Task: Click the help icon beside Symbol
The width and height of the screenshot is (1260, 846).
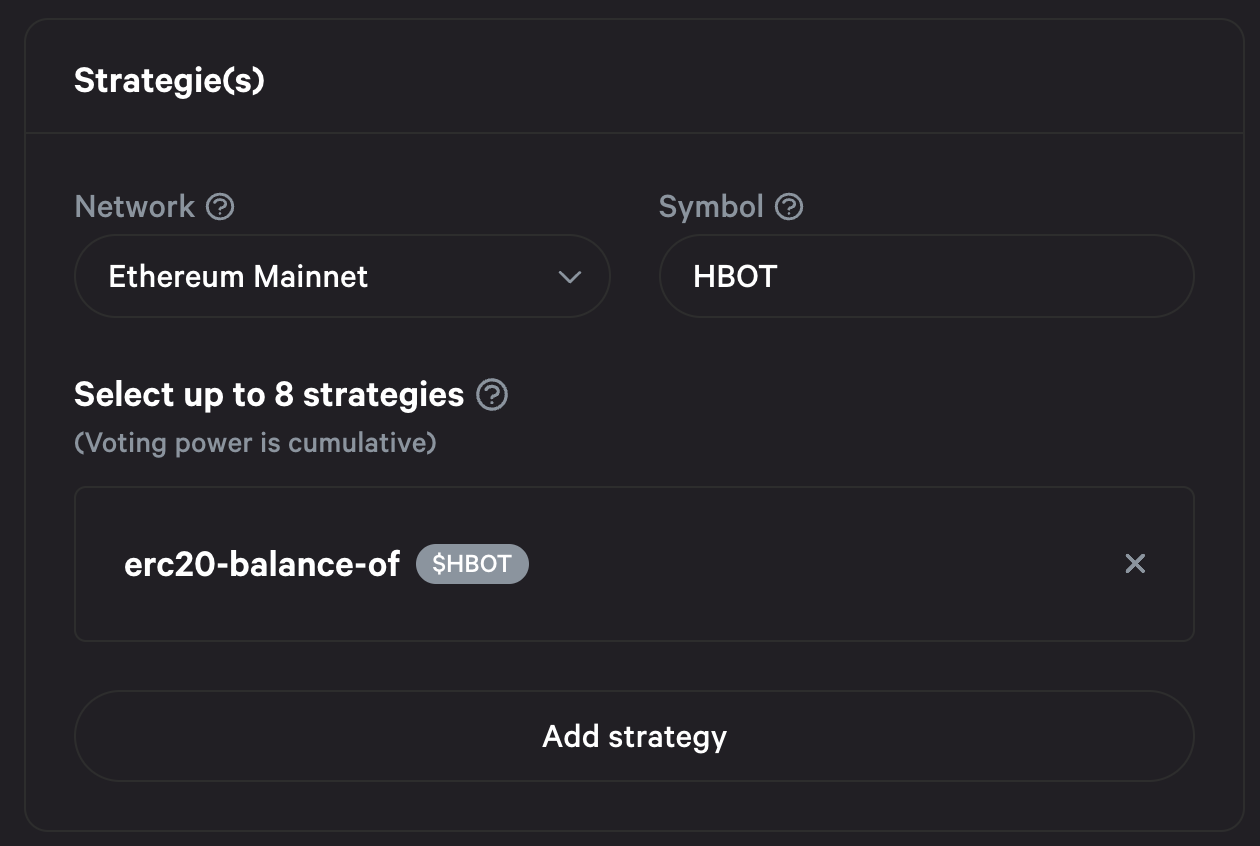Action: [x=789, y=207]
